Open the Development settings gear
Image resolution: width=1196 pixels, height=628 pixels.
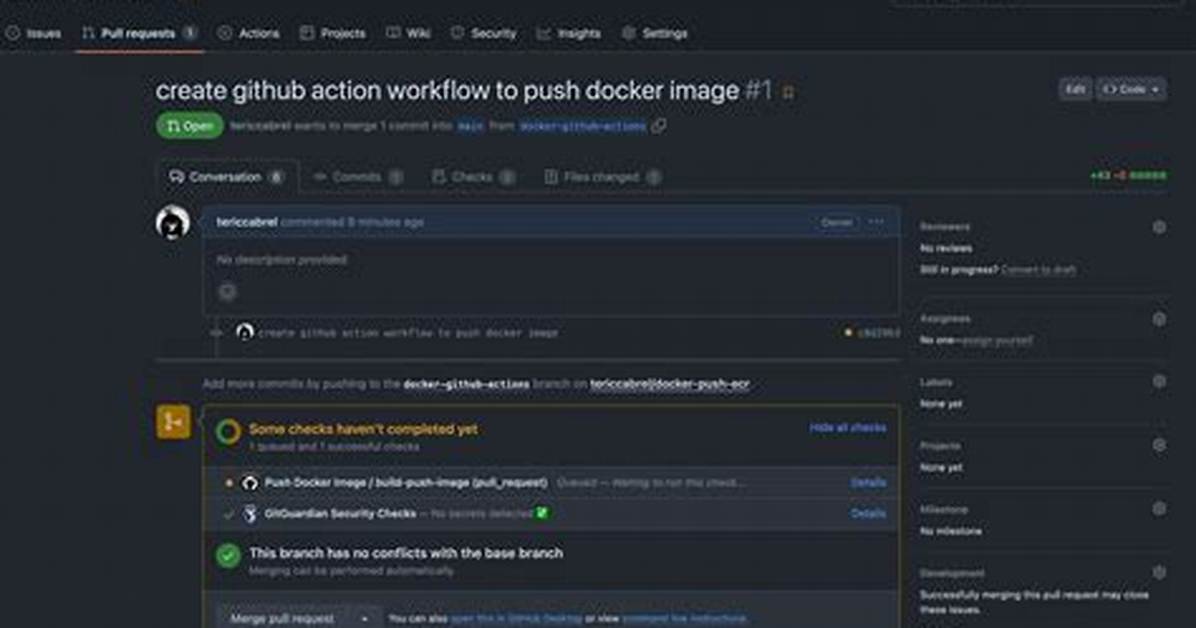[1159, 572]
